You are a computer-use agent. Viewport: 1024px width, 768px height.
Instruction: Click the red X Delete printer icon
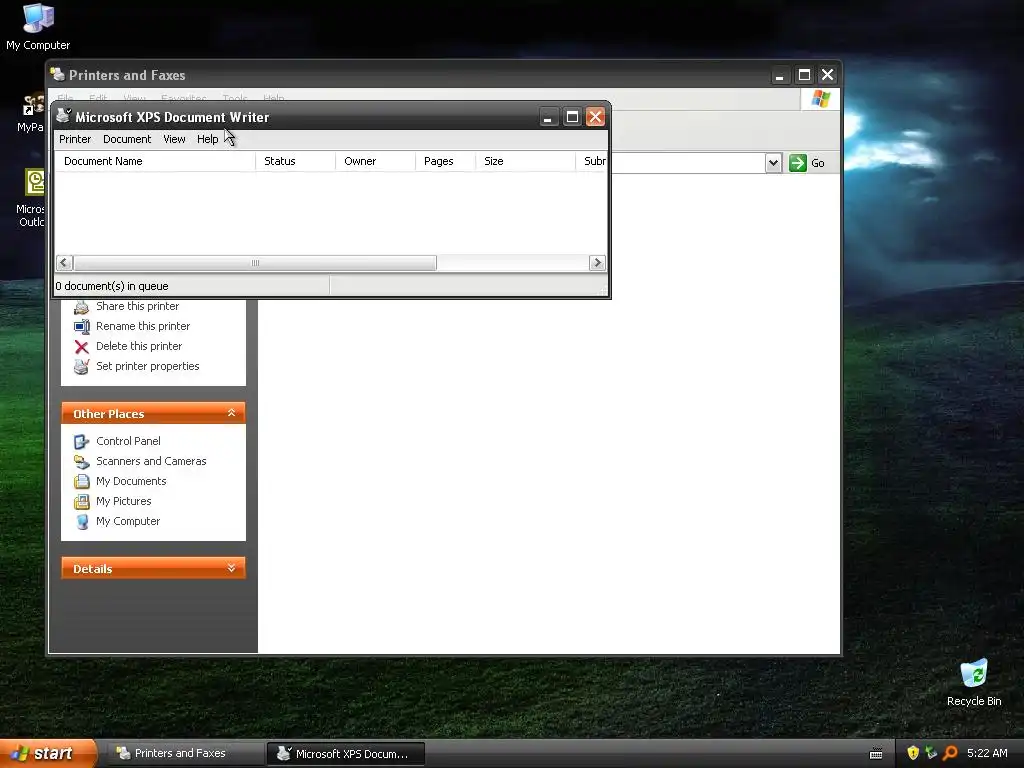[82, 347]
